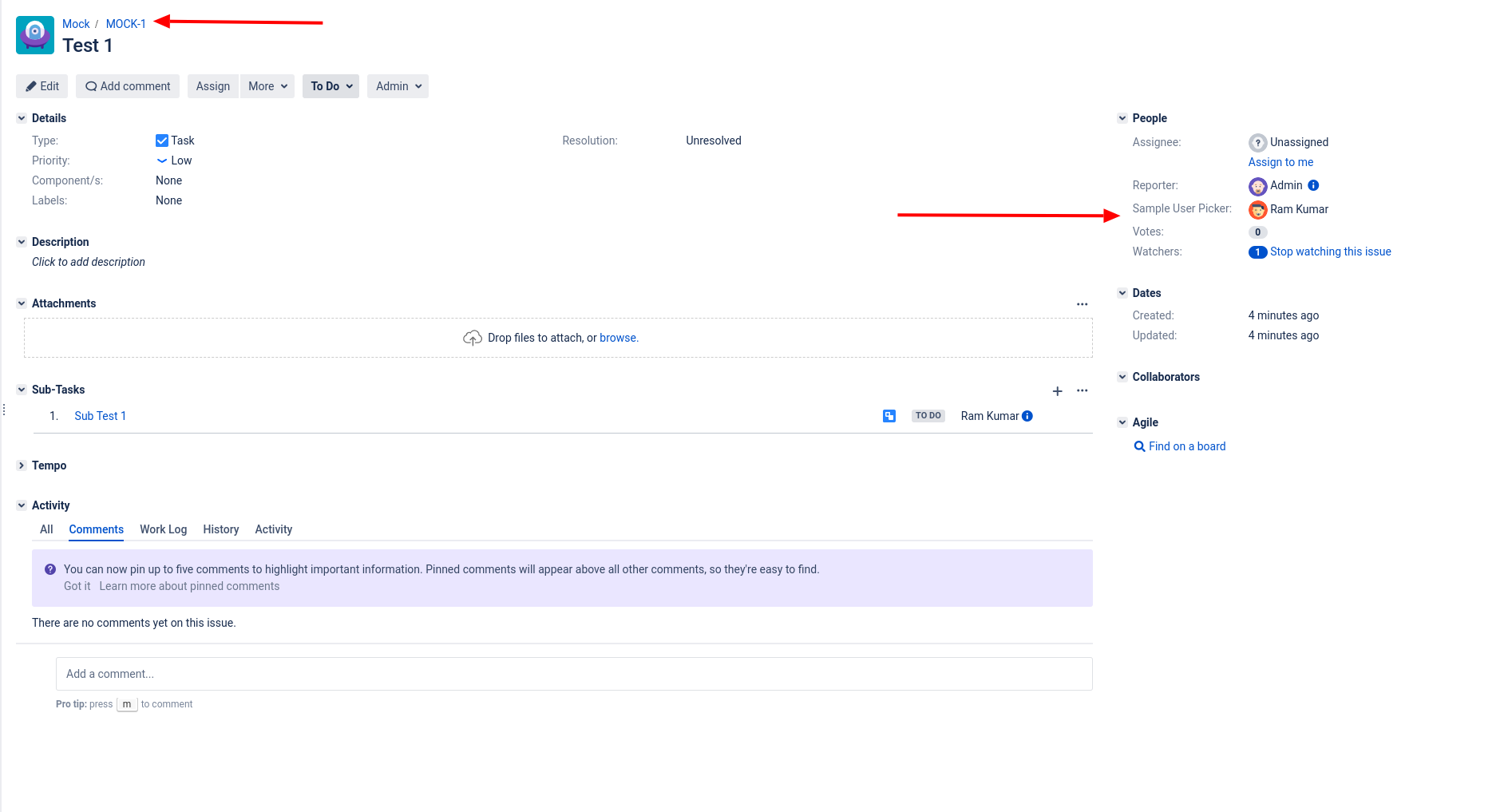This screenshot has width=1512, height=812.
Task: Click the info icon next to Admin reporter
Action: (x=1313, y=185)
